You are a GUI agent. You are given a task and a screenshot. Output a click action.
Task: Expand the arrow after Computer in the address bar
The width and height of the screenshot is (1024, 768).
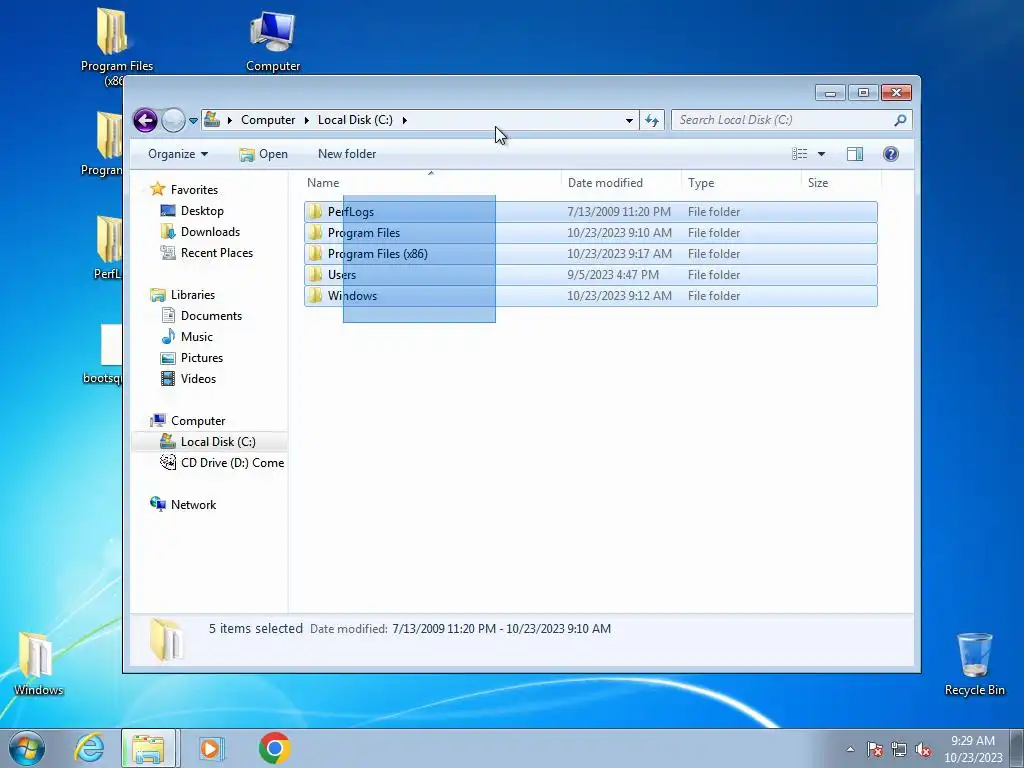[x=306, y=120]
